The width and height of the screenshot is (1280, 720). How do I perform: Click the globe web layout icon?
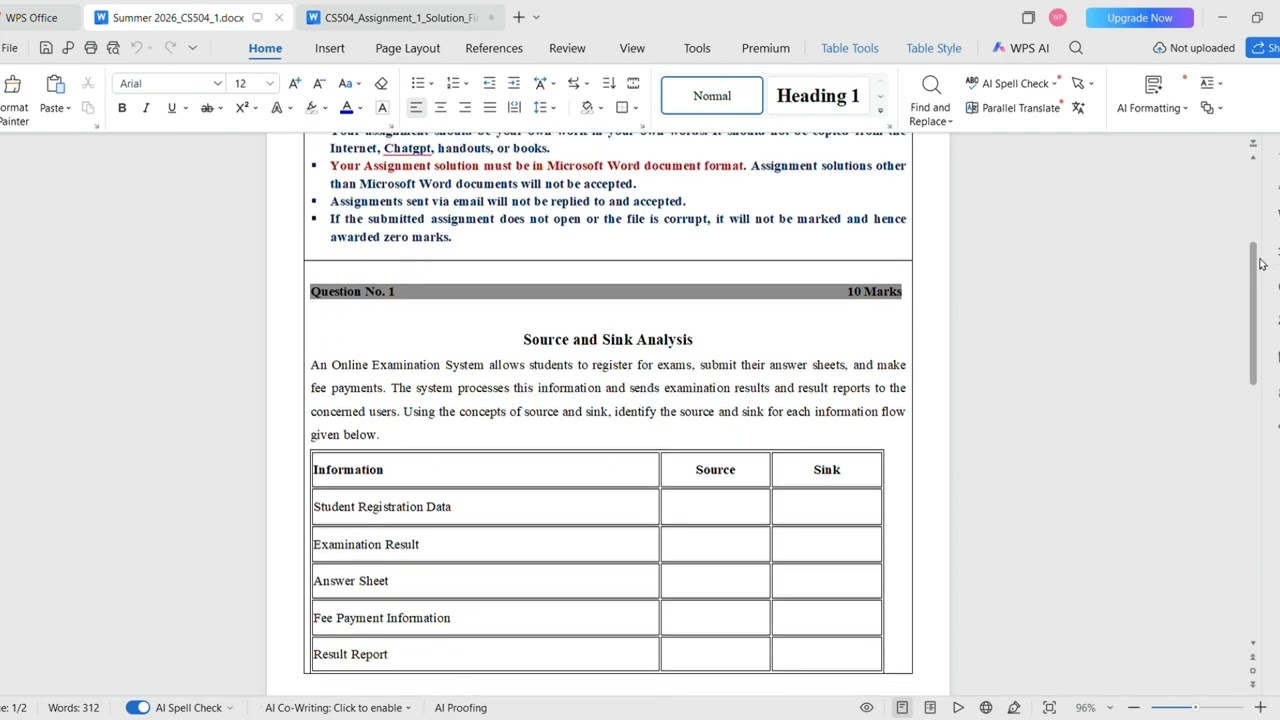[986, 708]
